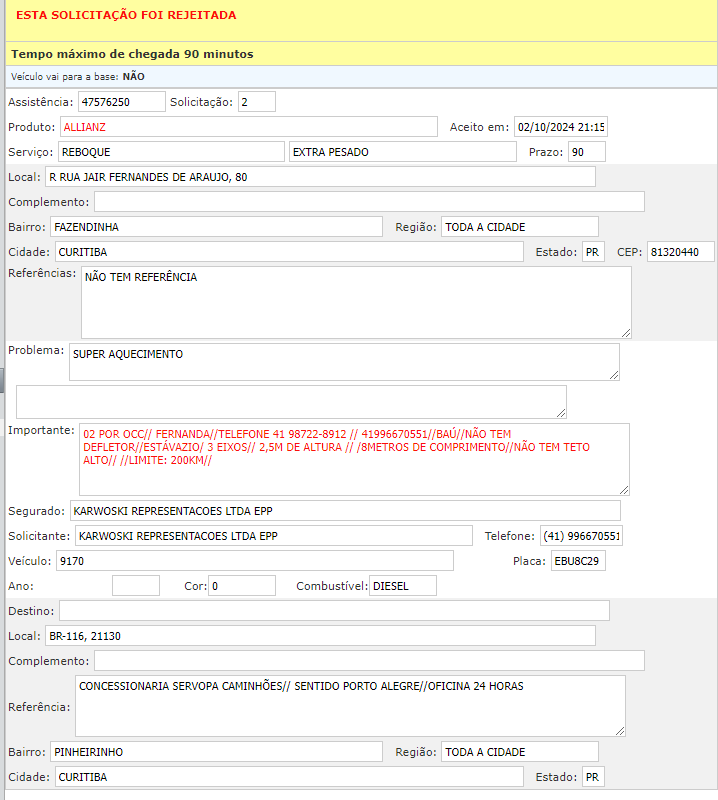Click the empty Destino field

tap(334, 611)
